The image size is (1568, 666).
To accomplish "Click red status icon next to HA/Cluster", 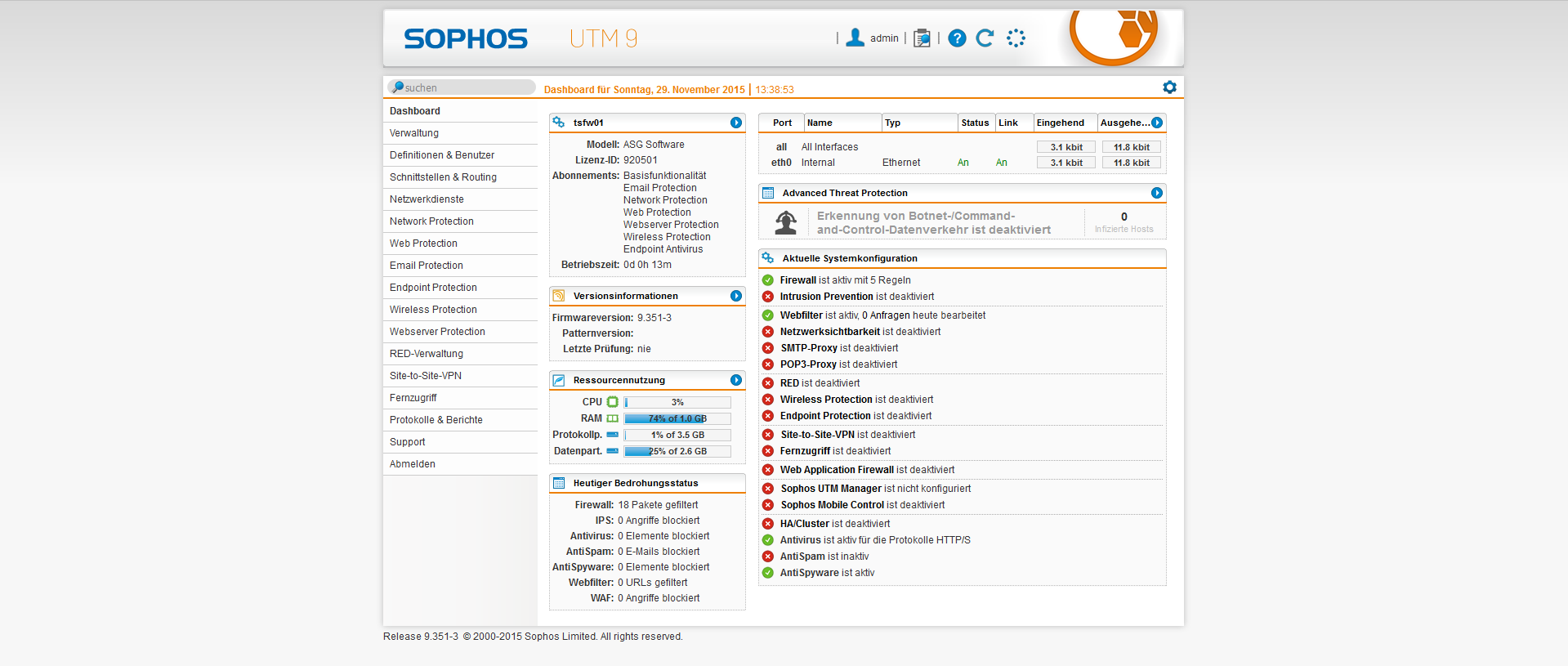I will pyautogui.click(x=768, y=524).
